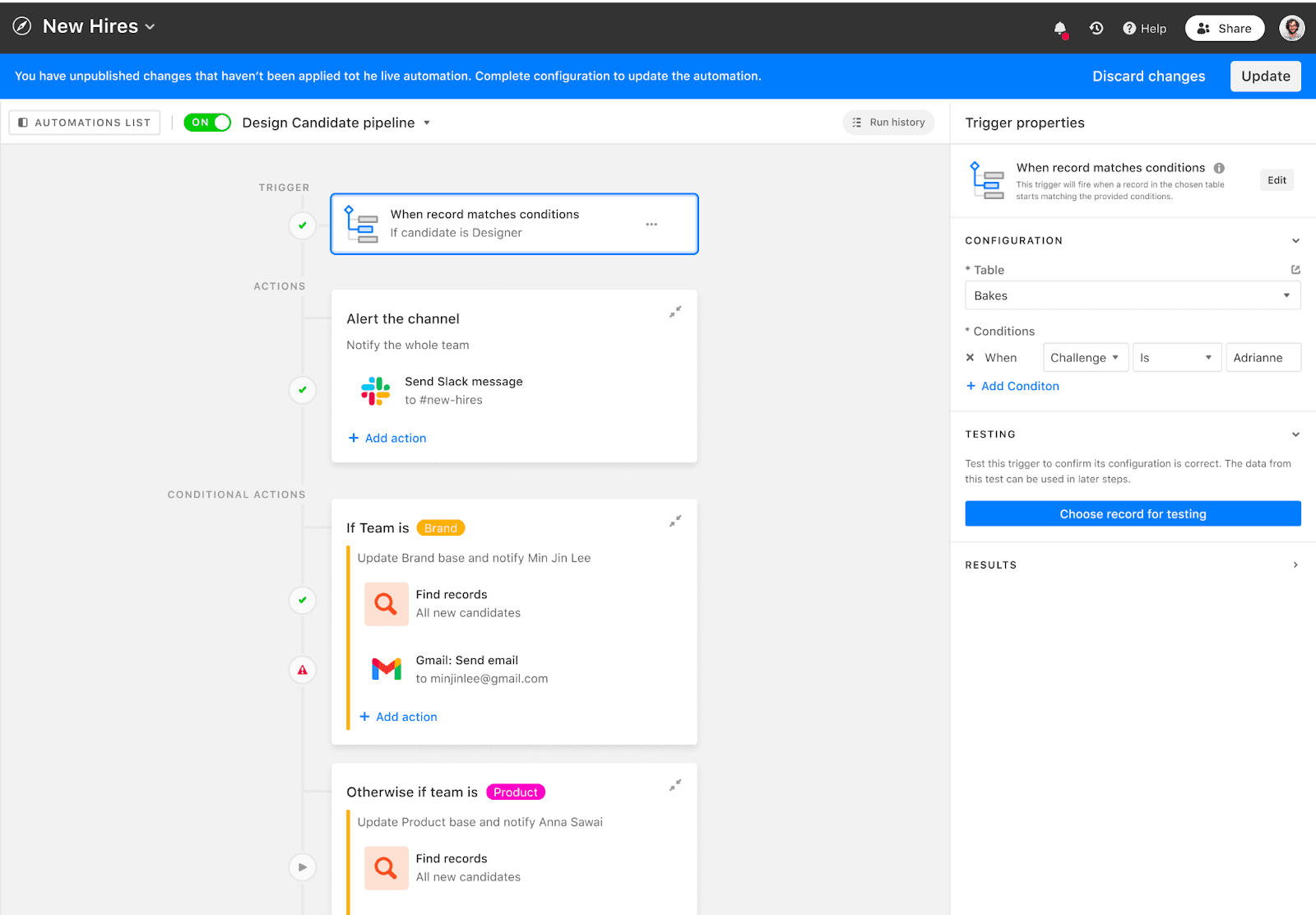Click Choose record for testing
The image size is (1316, 915).
click(x=1133, y=513)
